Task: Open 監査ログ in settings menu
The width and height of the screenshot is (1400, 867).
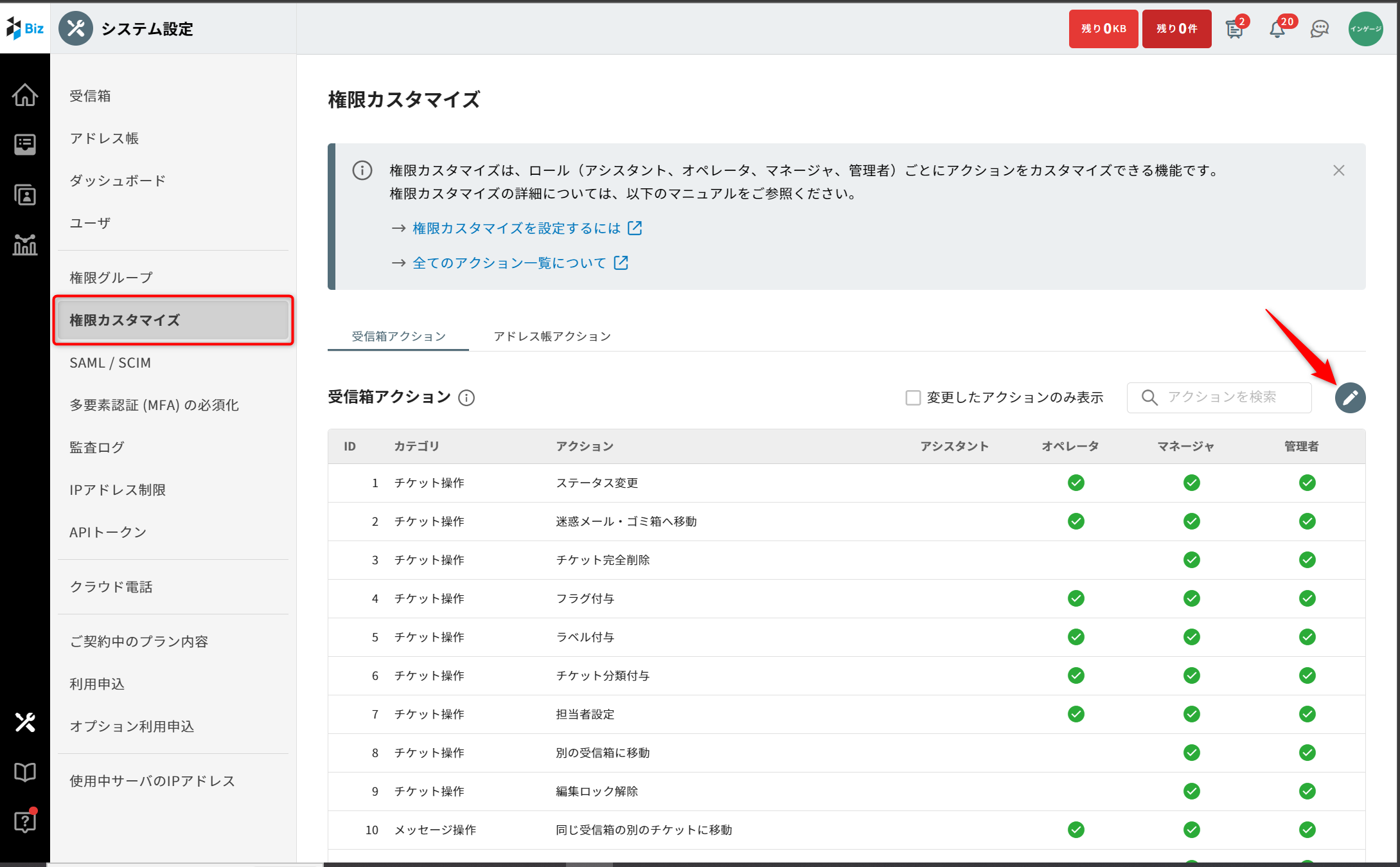Action: [x=97, y=447]
